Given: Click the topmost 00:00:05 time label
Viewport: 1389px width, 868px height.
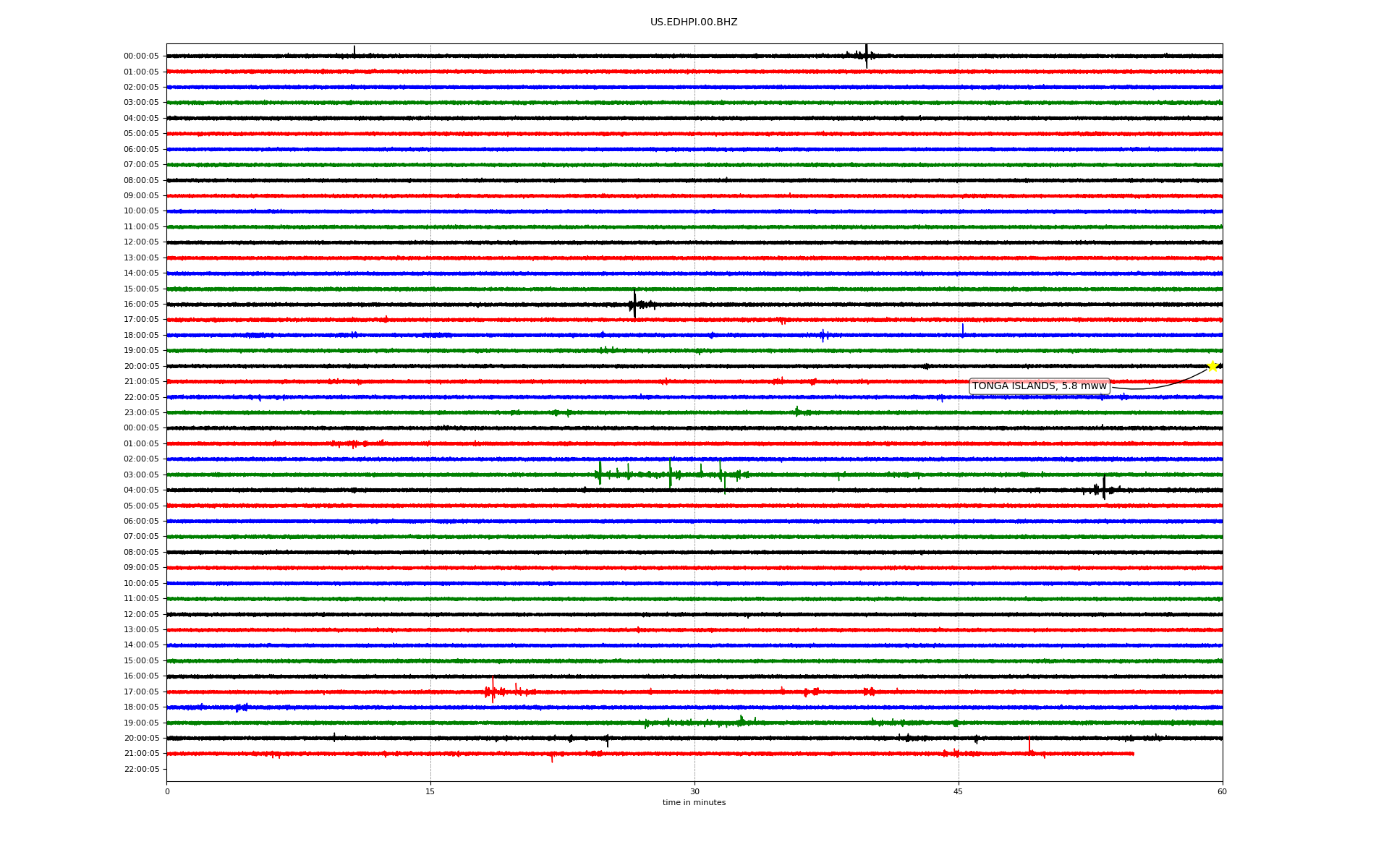Looking at the screenshot, I should coord(141,56).
